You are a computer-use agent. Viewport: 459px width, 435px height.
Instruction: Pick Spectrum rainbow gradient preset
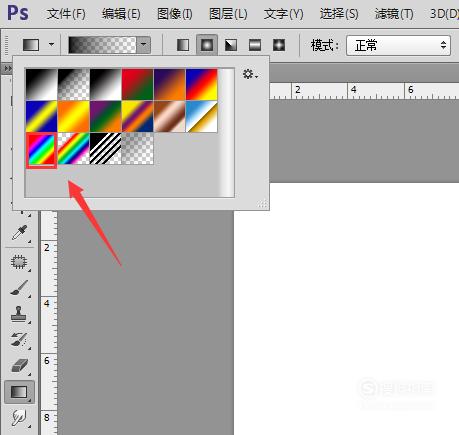coord(41,149)
